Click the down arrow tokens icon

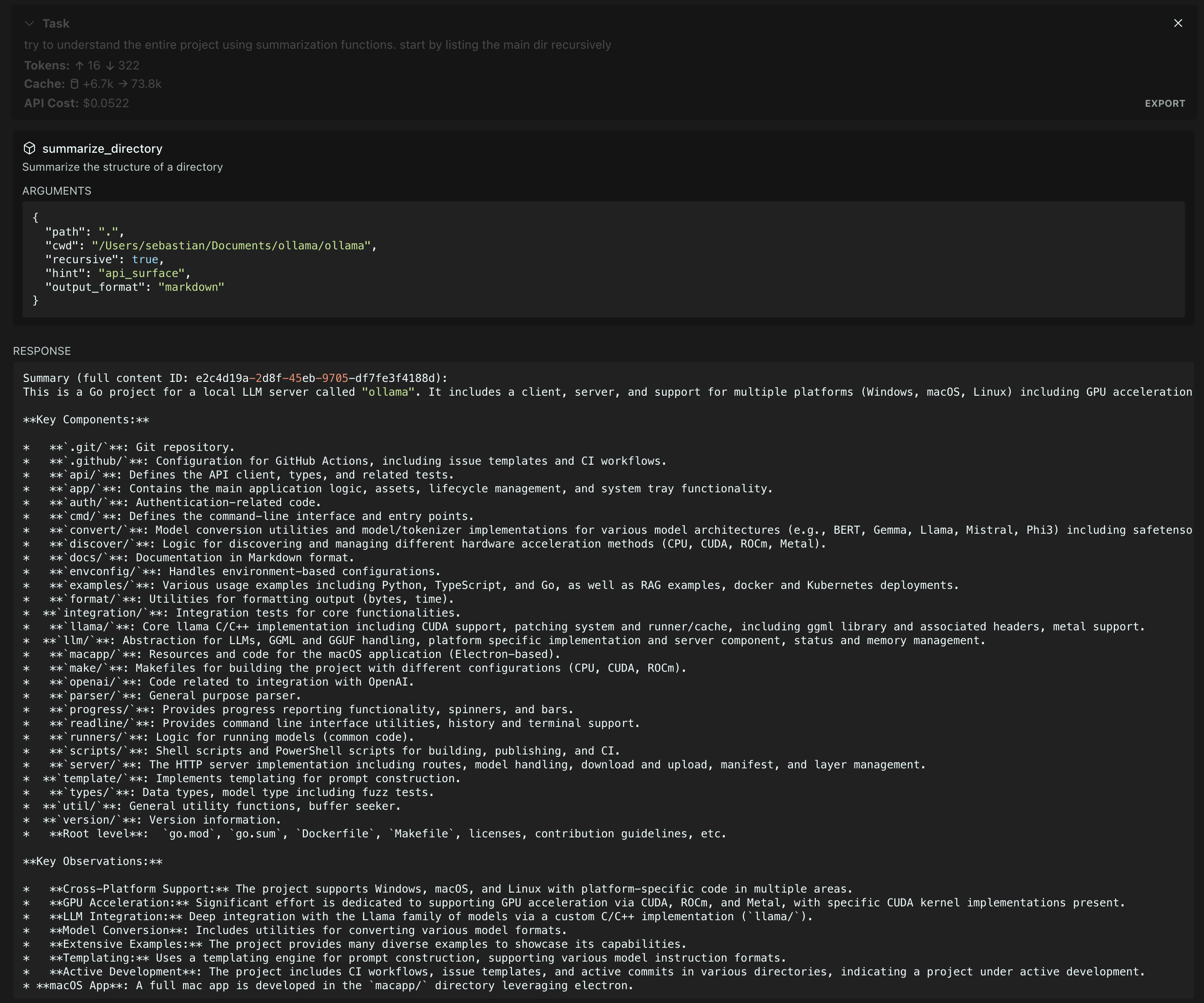click(x=110, y=65)
